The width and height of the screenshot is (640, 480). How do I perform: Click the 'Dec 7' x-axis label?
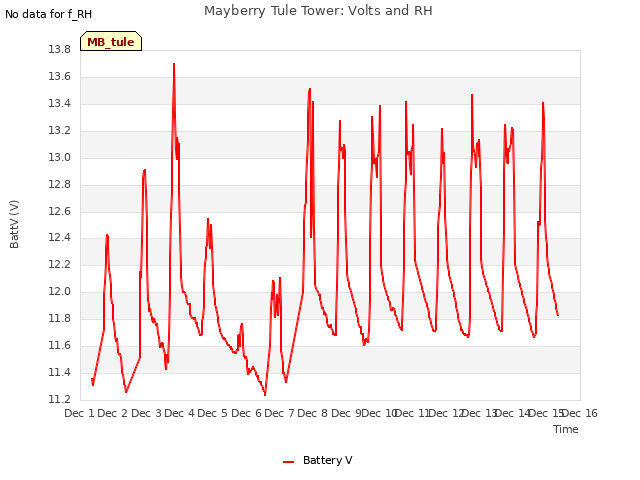pyautogui.click(x=279, y=413)
